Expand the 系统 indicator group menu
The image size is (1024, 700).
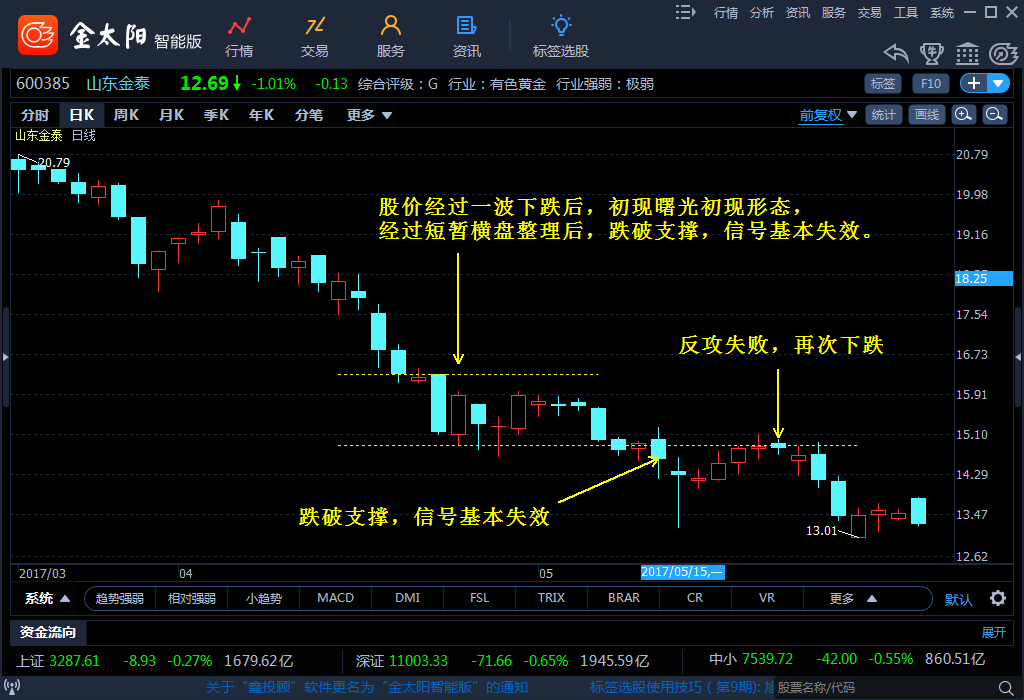[x=48, y=599]
